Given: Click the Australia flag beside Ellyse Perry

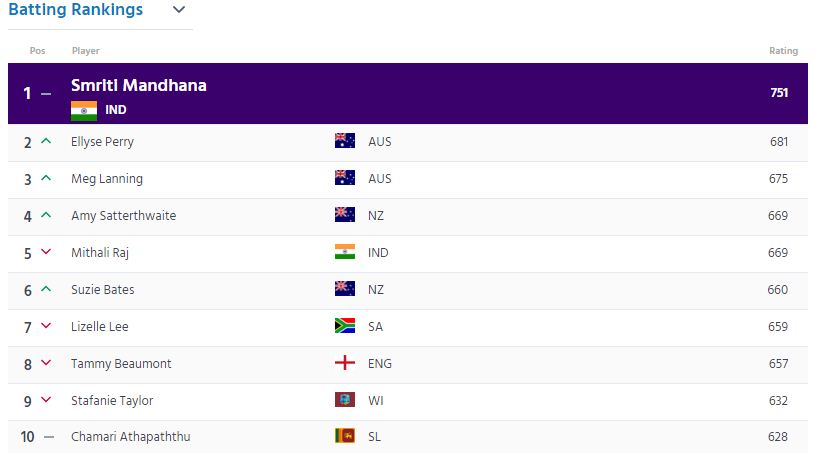Looking at the screenshot, I should pyautogui.click(x=345, y=141).
